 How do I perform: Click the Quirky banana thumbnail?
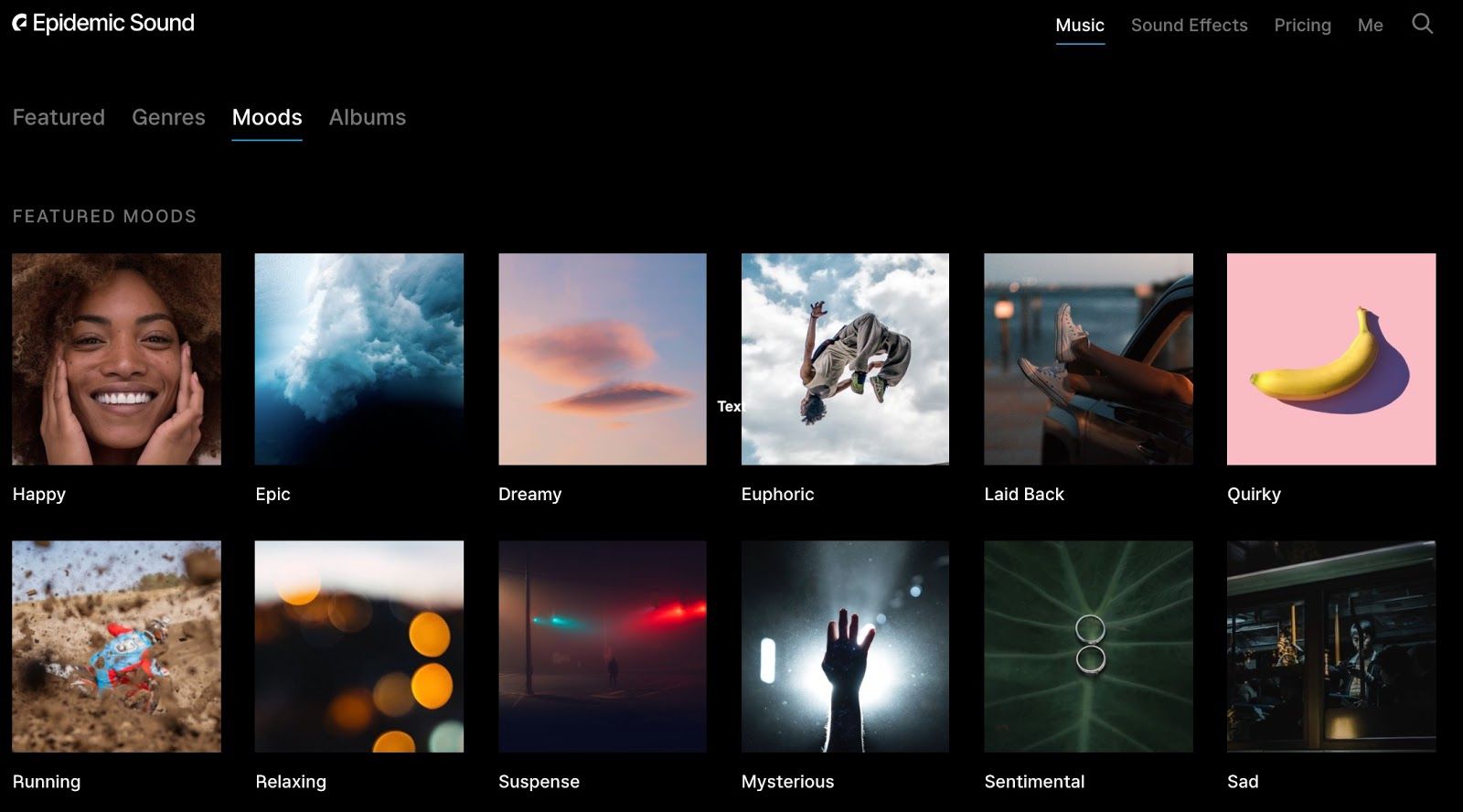pos(1331,359)
